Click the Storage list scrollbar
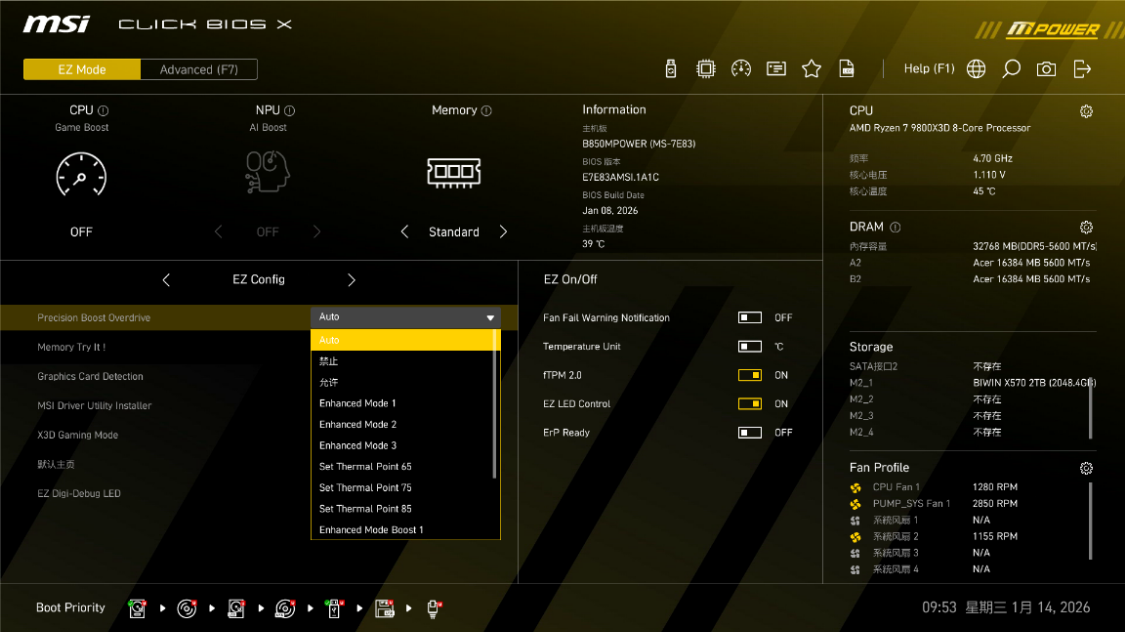The width and height of the screenshot is (1125, 632). coord(1091,407)
